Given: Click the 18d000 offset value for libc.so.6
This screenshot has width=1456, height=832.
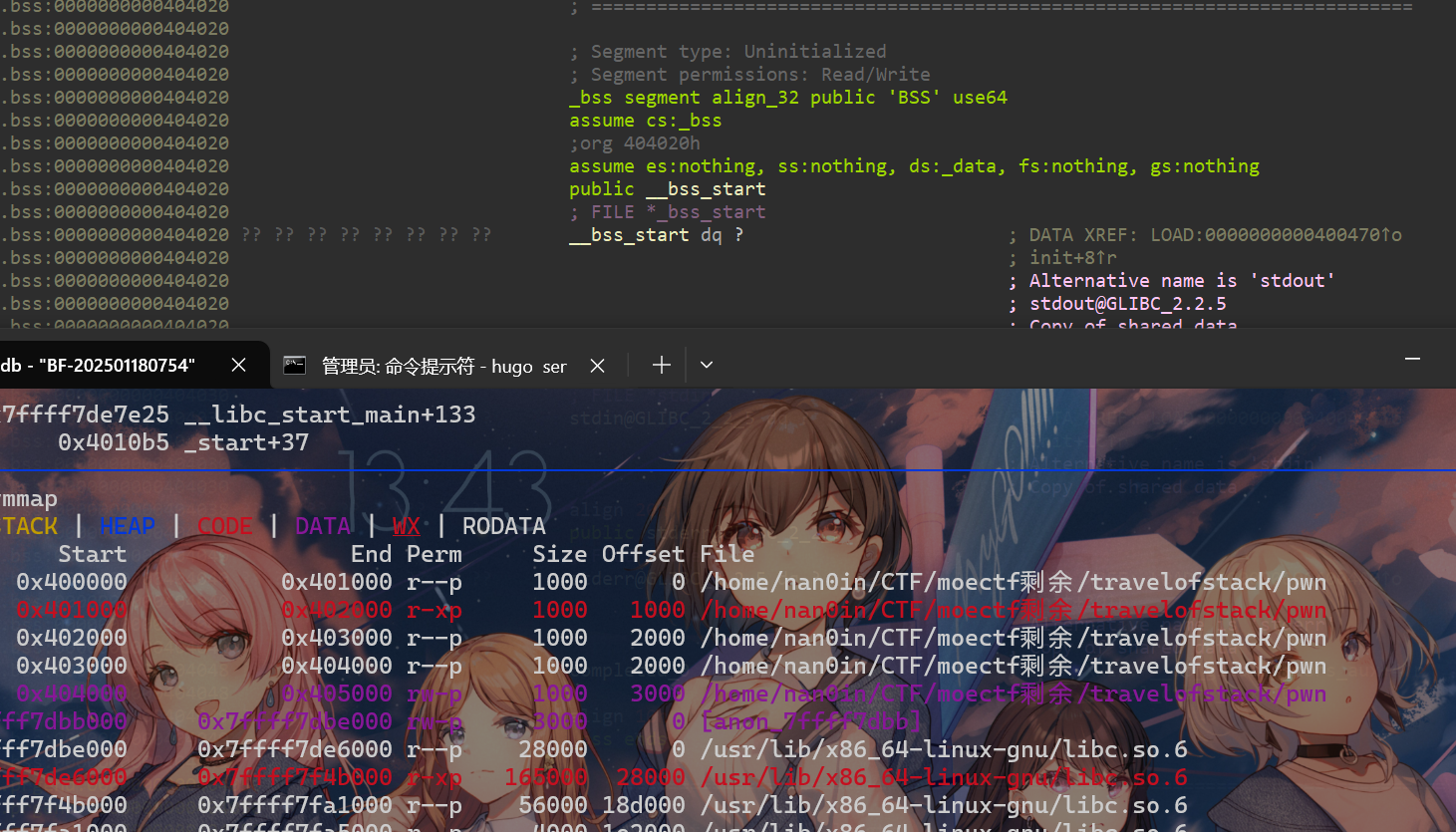Looking at the screenshot, I should (x=644, y=805).
